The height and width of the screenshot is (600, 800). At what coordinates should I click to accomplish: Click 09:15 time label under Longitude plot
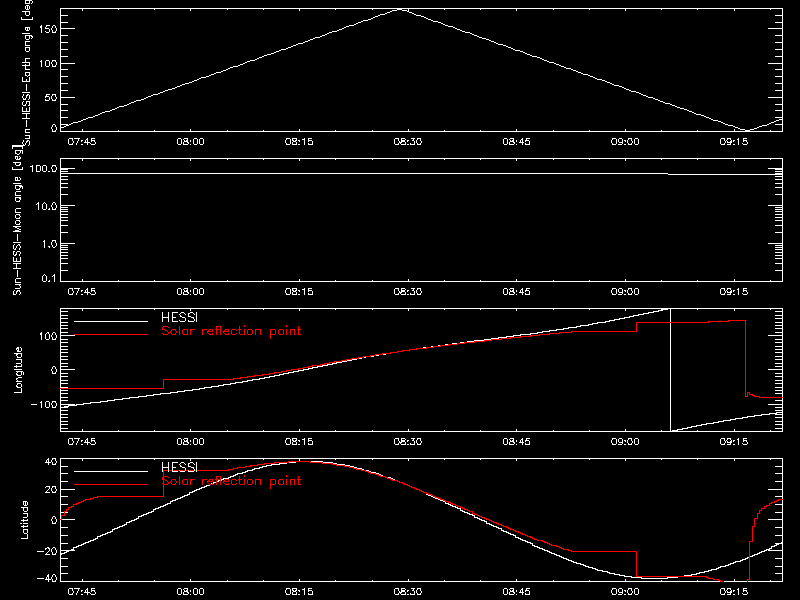[733, 441]
